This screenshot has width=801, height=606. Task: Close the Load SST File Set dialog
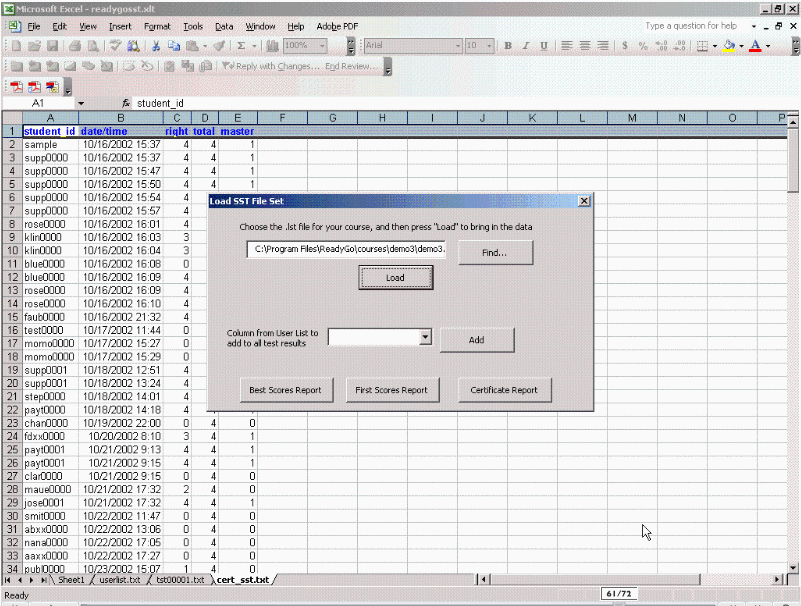point(584,201)
